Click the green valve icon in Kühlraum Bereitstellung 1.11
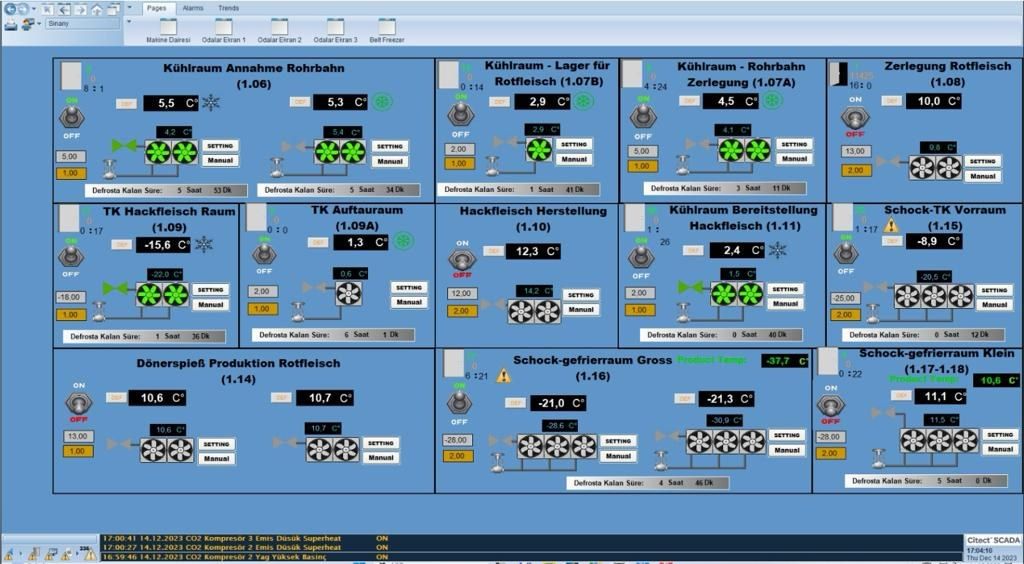This screenshot has width=1024, height=564. (690, 287)
